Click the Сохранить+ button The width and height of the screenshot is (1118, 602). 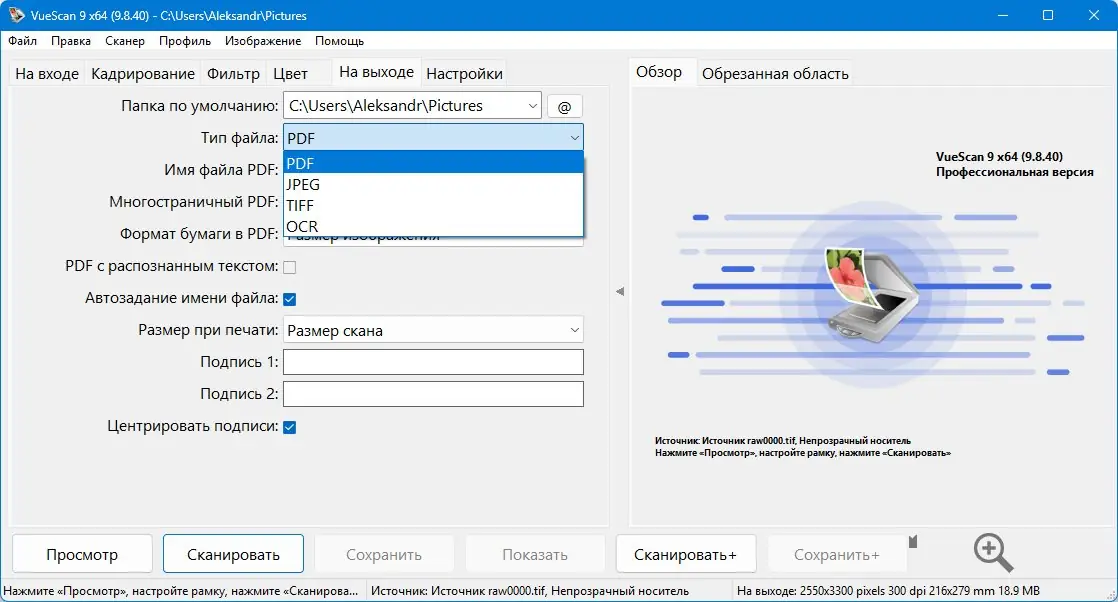(836, 554)
